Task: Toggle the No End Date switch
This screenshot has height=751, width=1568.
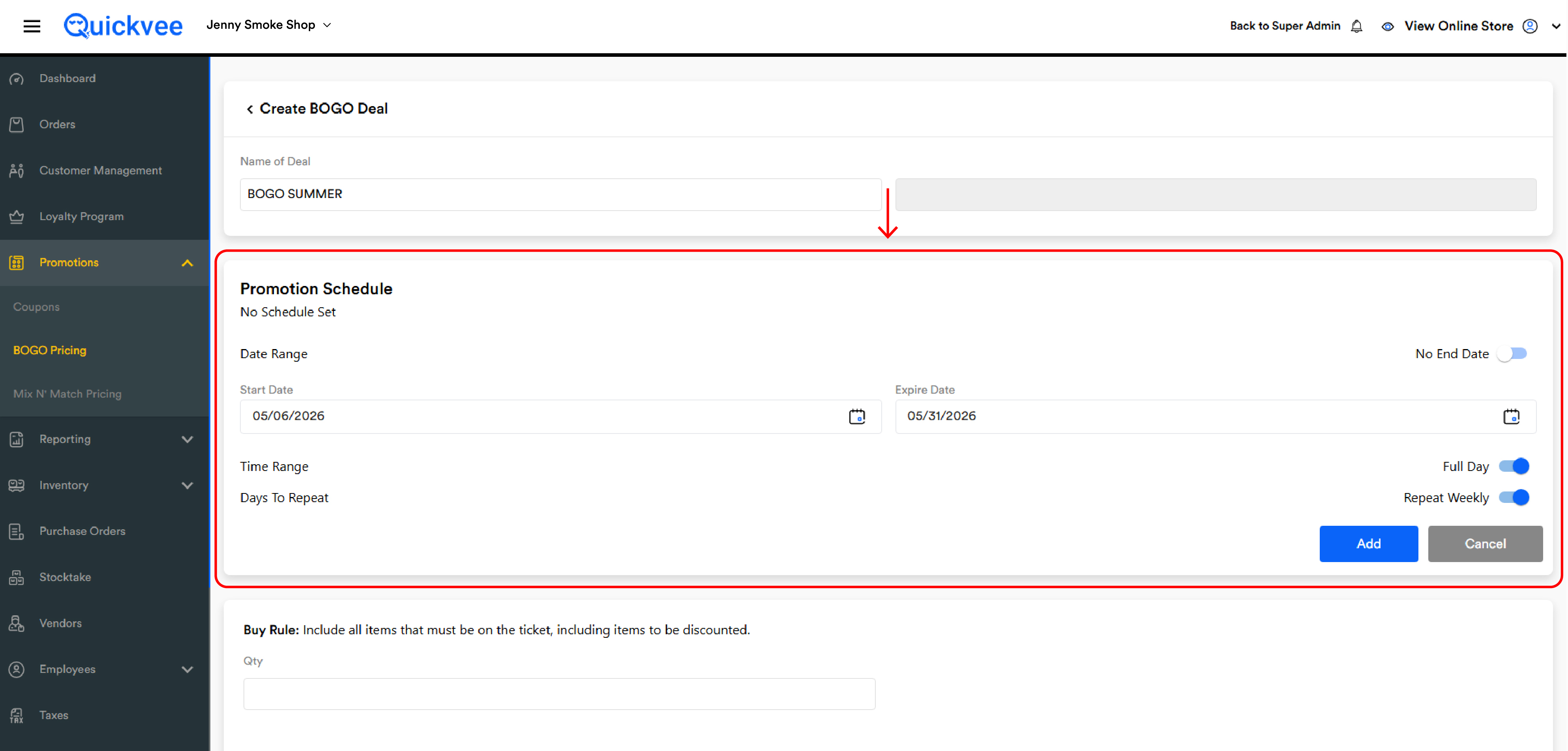Action: pos(1512,354)
